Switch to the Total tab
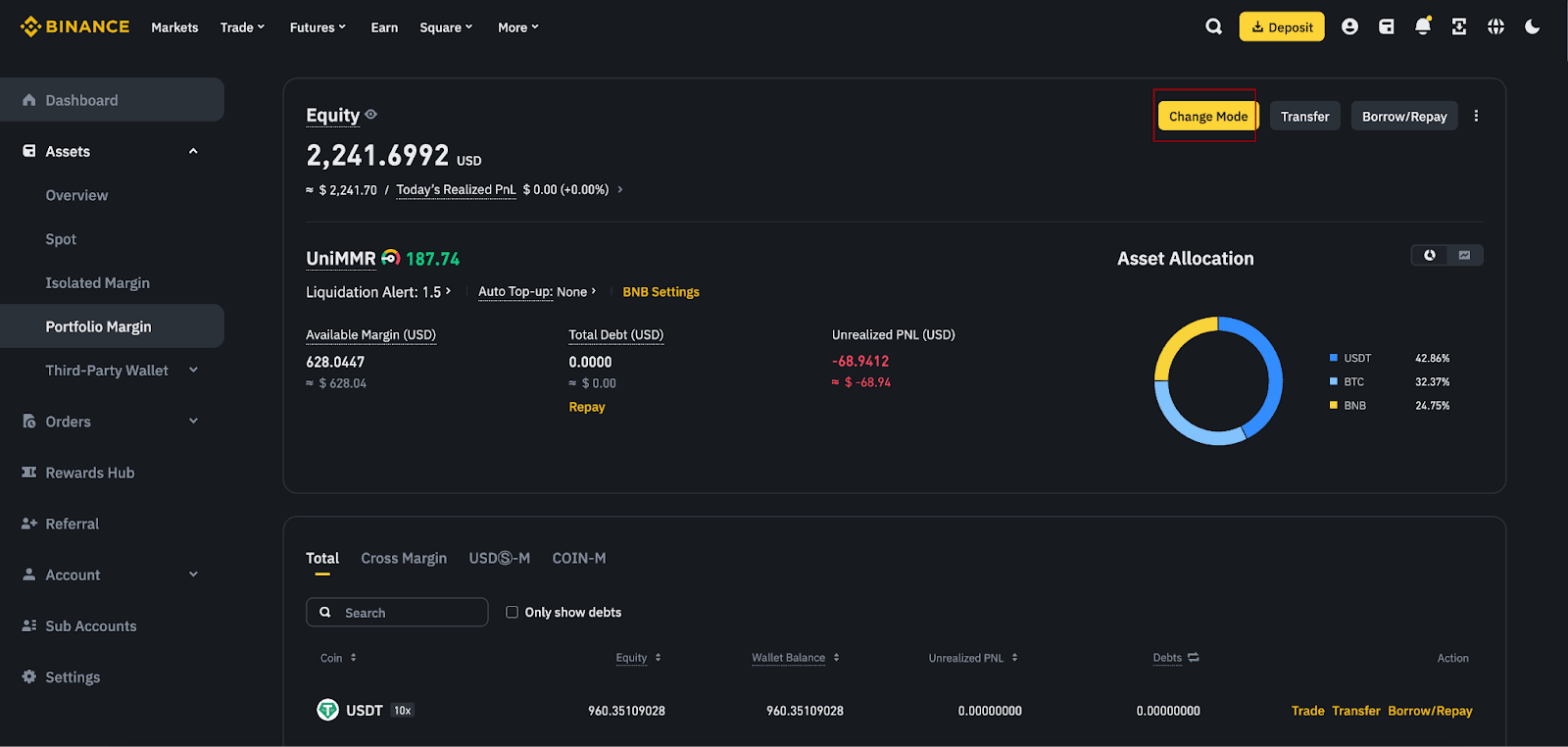 (x=322, y=559)
